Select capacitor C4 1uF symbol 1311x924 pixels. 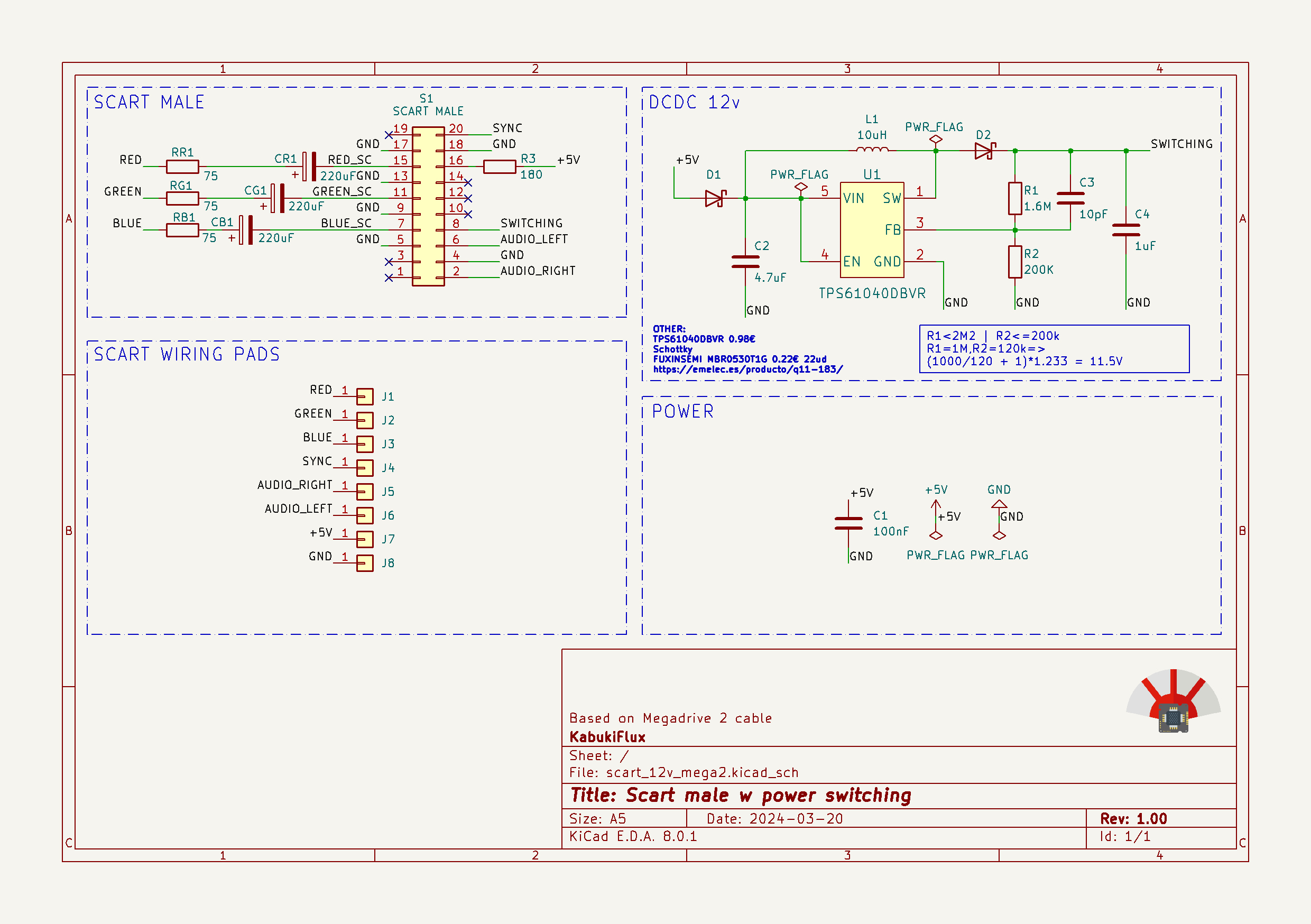point(1126,230)
